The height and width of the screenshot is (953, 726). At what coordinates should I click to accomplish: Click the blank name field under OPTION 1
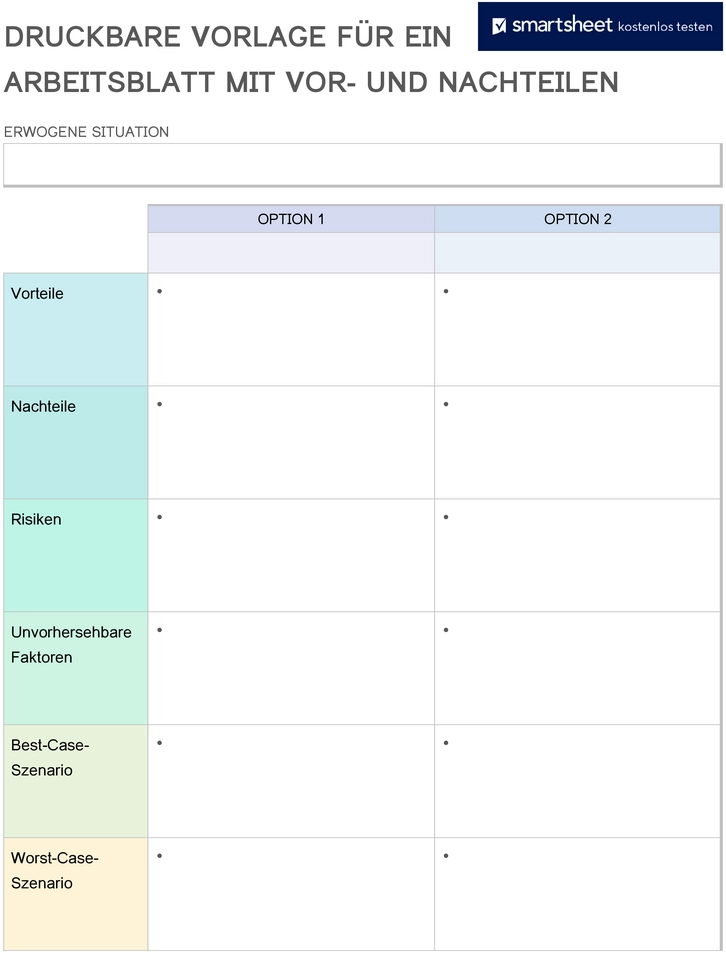[x=291, y=253]
